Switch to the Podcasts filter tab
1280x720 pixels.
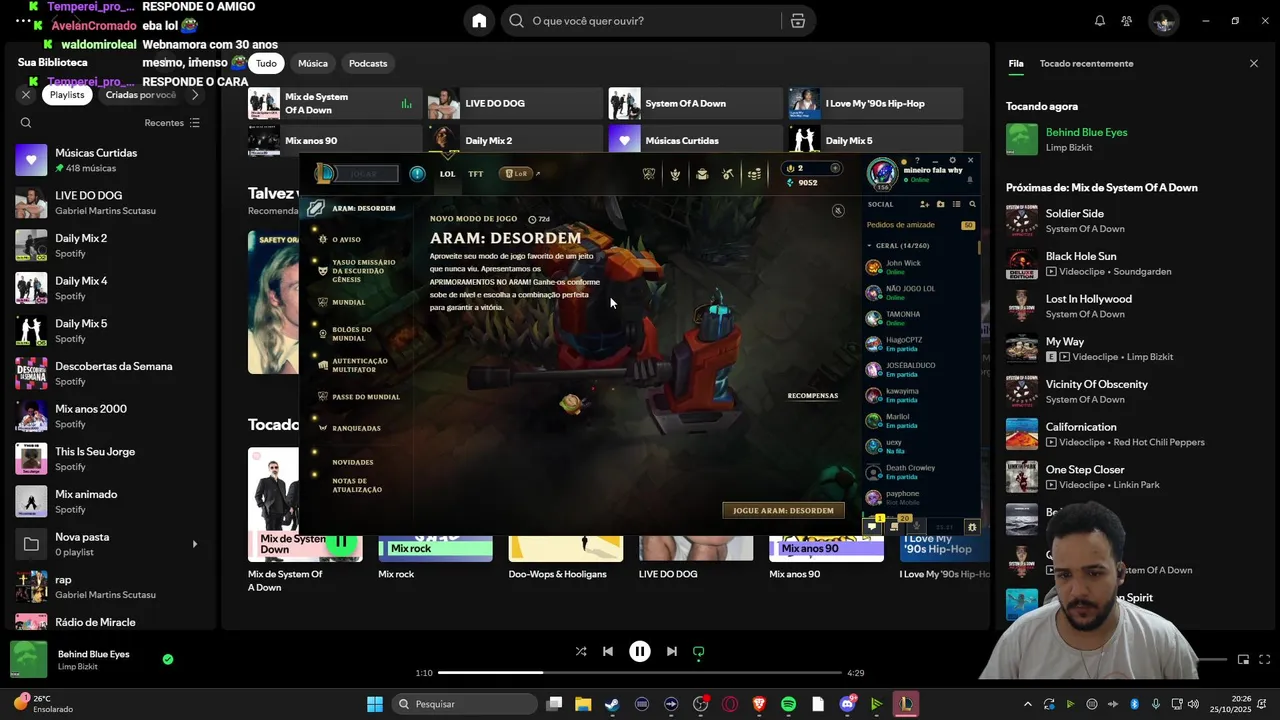click(368, 63)
